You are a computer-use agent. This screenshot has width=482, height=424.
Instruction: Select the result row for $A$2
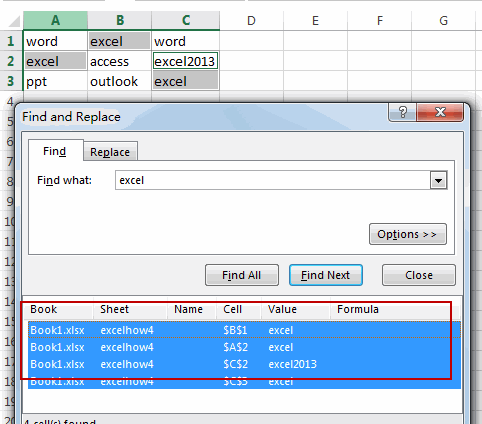point(244,347)
